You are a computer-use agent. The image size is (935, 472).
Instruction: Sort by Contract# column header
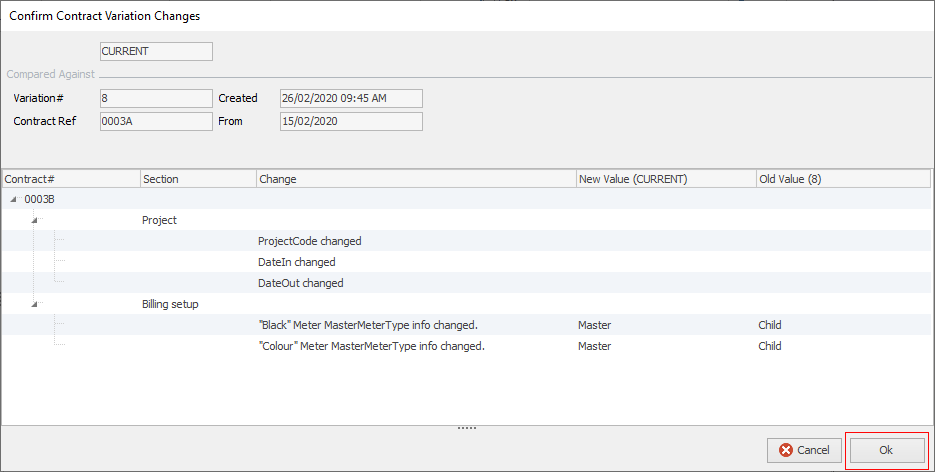pos(70,179)
